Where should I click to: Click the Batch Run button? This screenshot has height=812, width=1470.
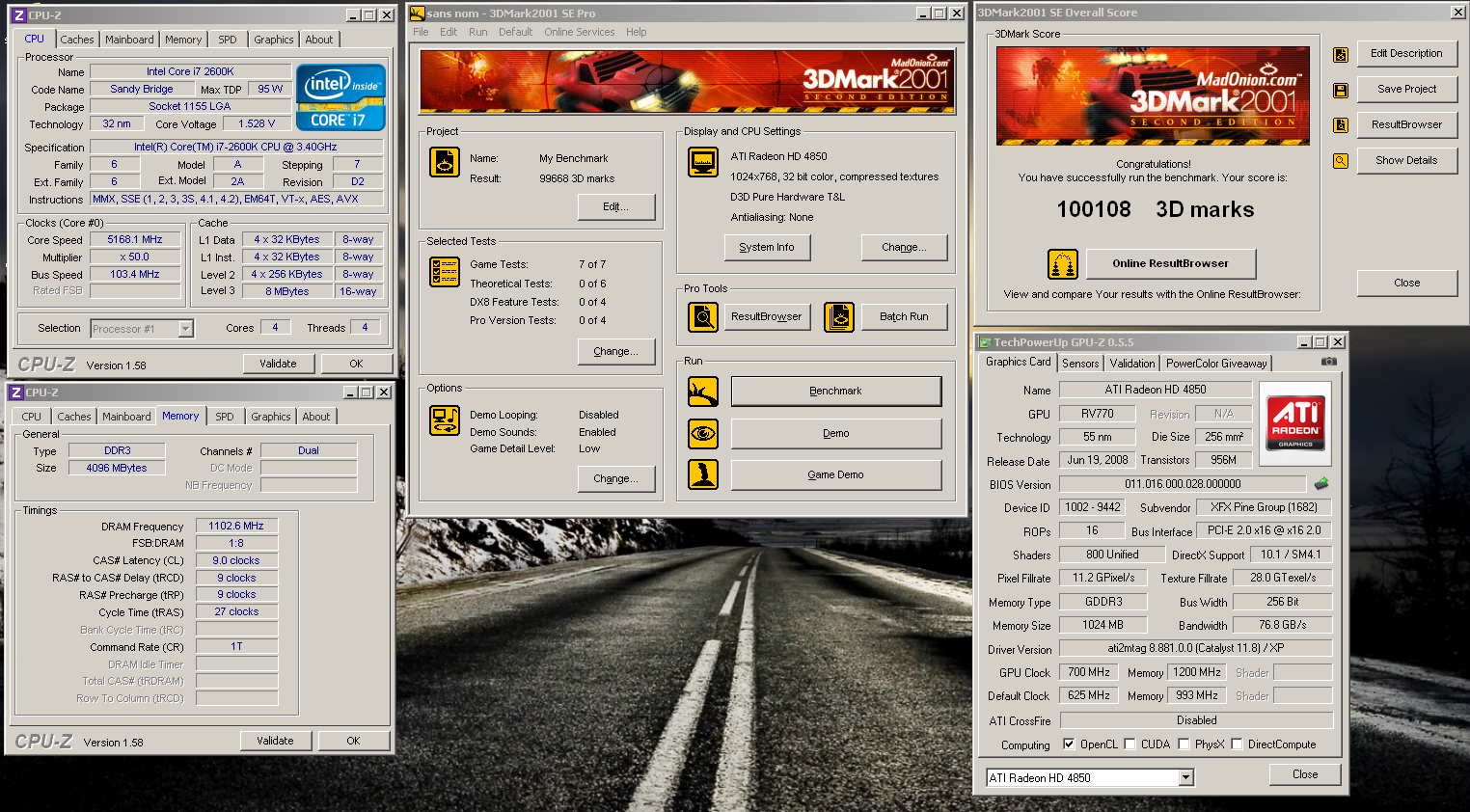click(x=904, y=316)
